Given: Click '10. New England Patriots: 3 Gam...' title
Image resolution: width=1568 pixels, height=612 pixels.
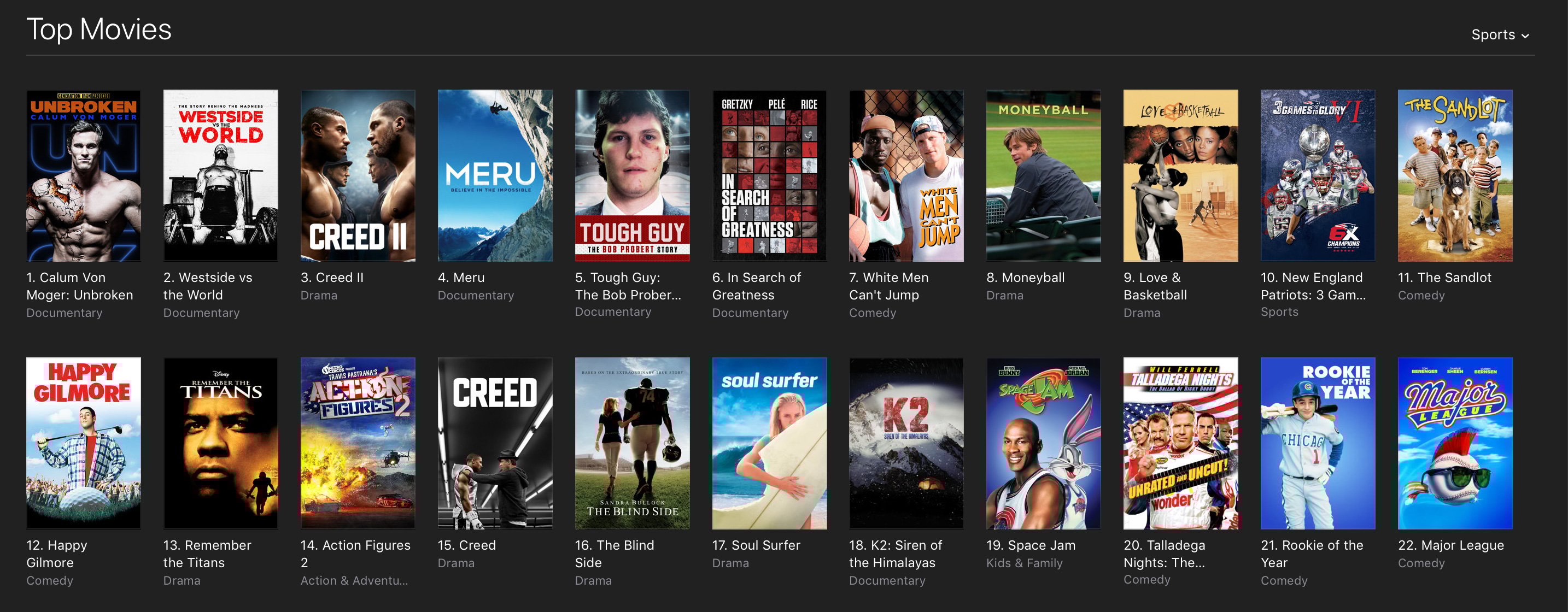Looking at the screenshot, I should [x=1313, y=286].
